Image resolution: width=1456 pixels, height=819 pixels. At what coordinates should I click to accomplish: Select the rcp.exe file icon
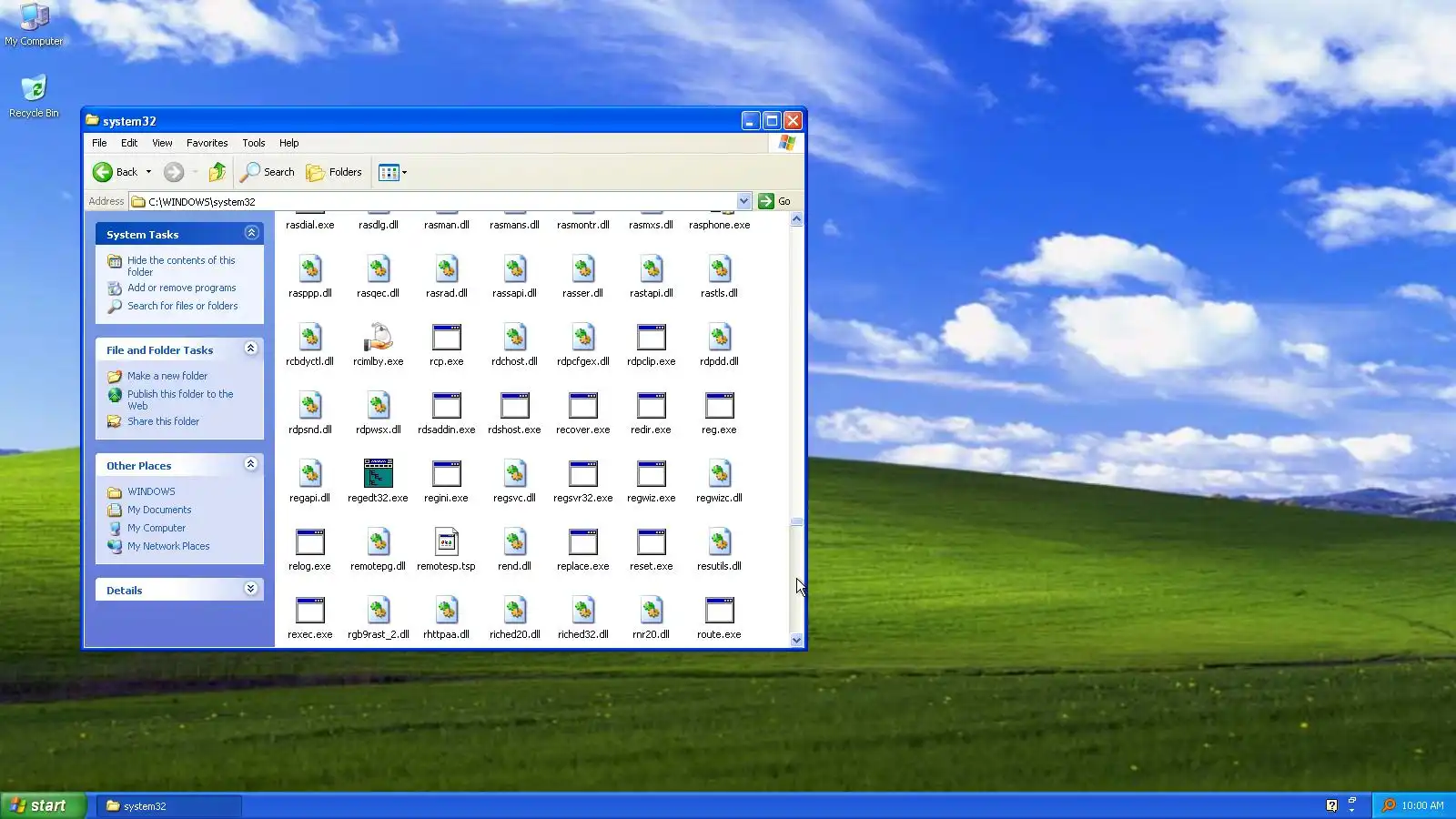coord(446,338)
